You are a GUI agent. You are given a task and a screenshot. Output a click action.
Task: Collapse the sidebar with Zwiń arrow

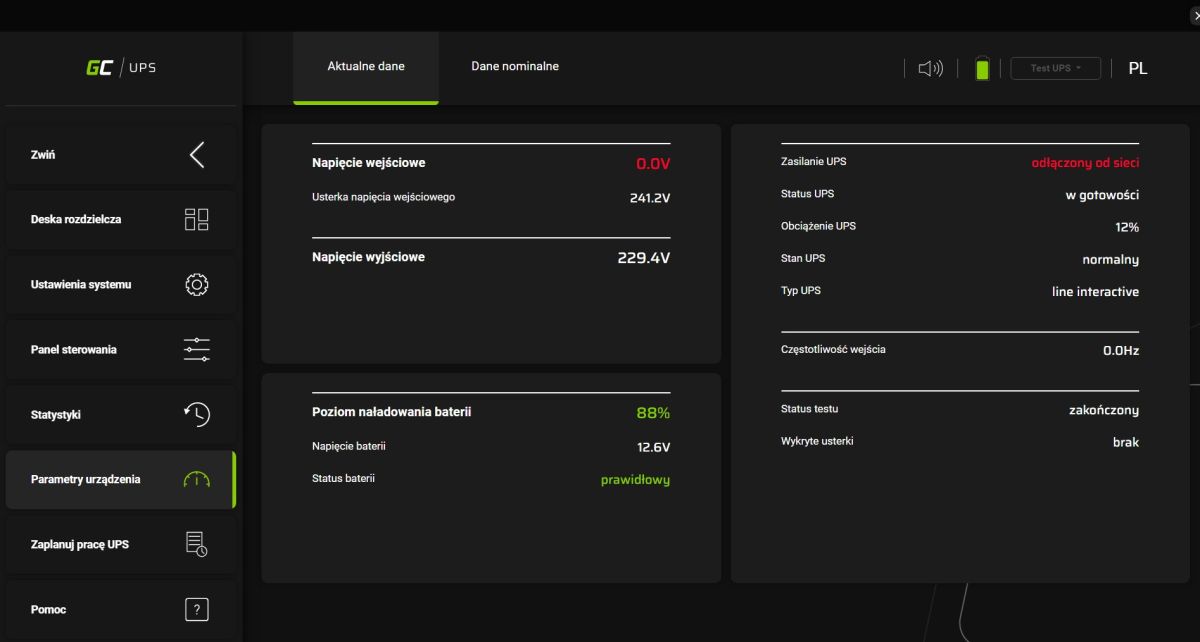click(197, 155)
